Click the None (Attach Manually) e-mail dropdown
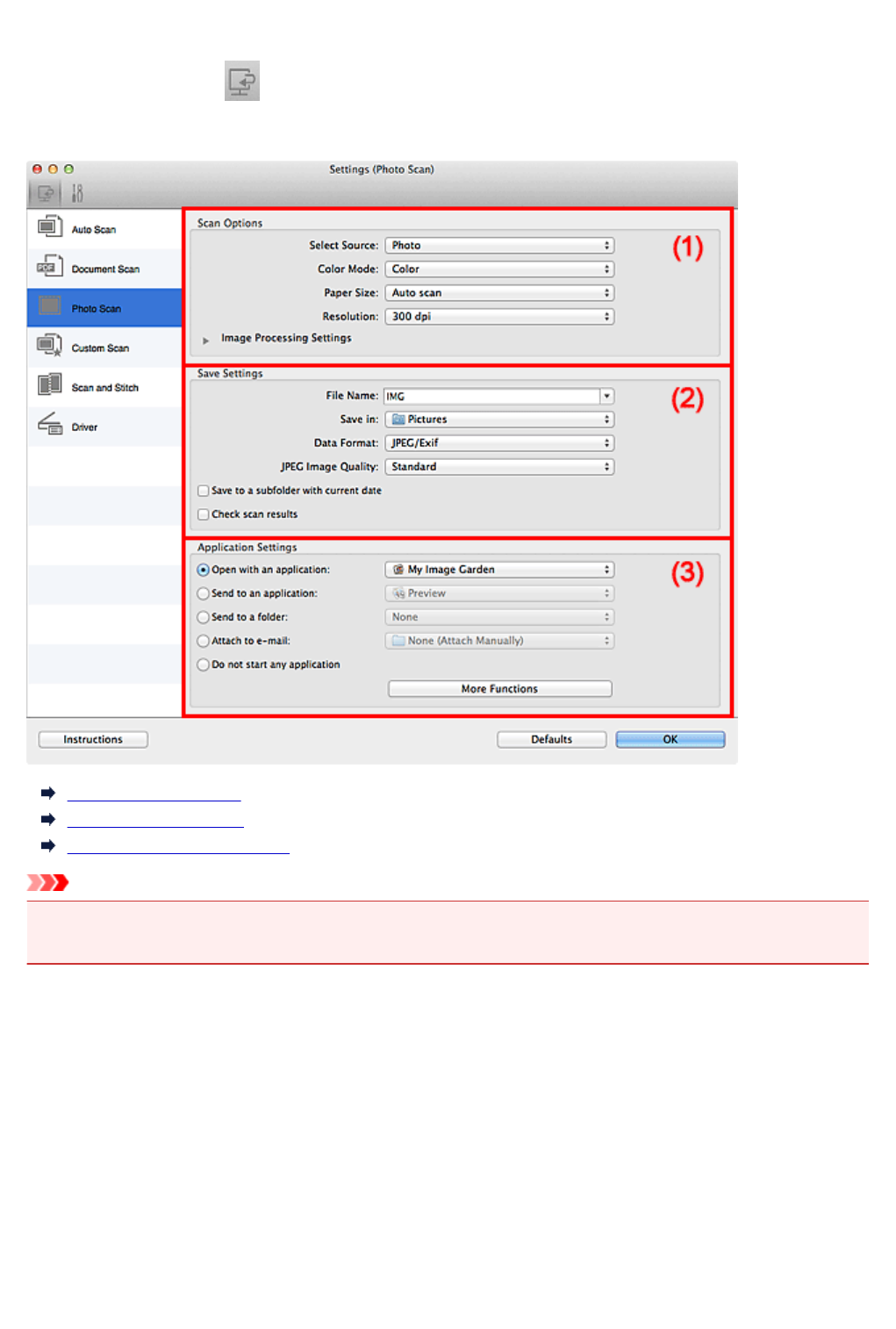This screenshot has height=1329, width=896. tap(499, 641)
